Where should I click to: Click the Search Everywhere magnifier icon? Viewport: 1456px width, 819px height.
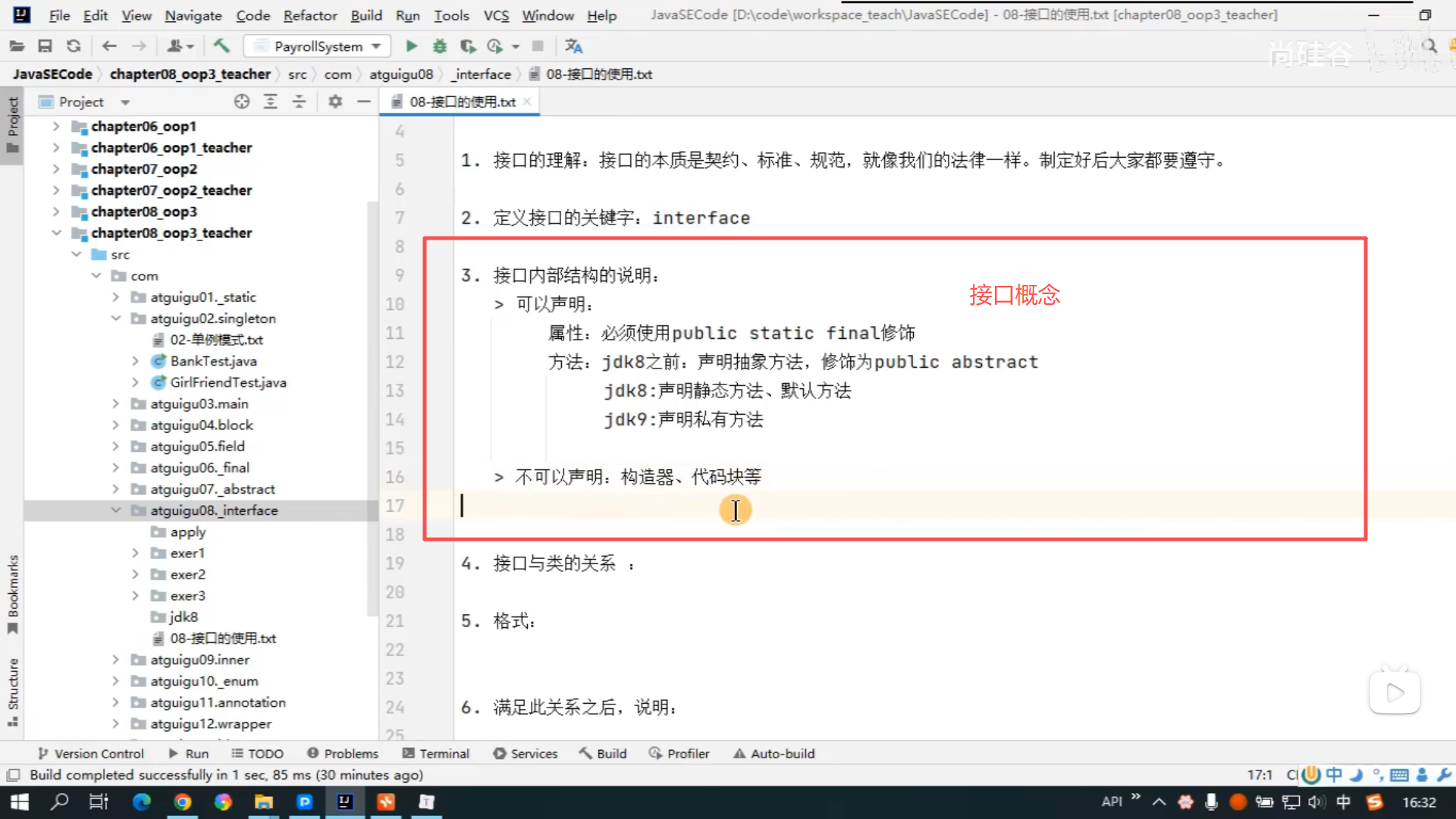(1429, 46)
